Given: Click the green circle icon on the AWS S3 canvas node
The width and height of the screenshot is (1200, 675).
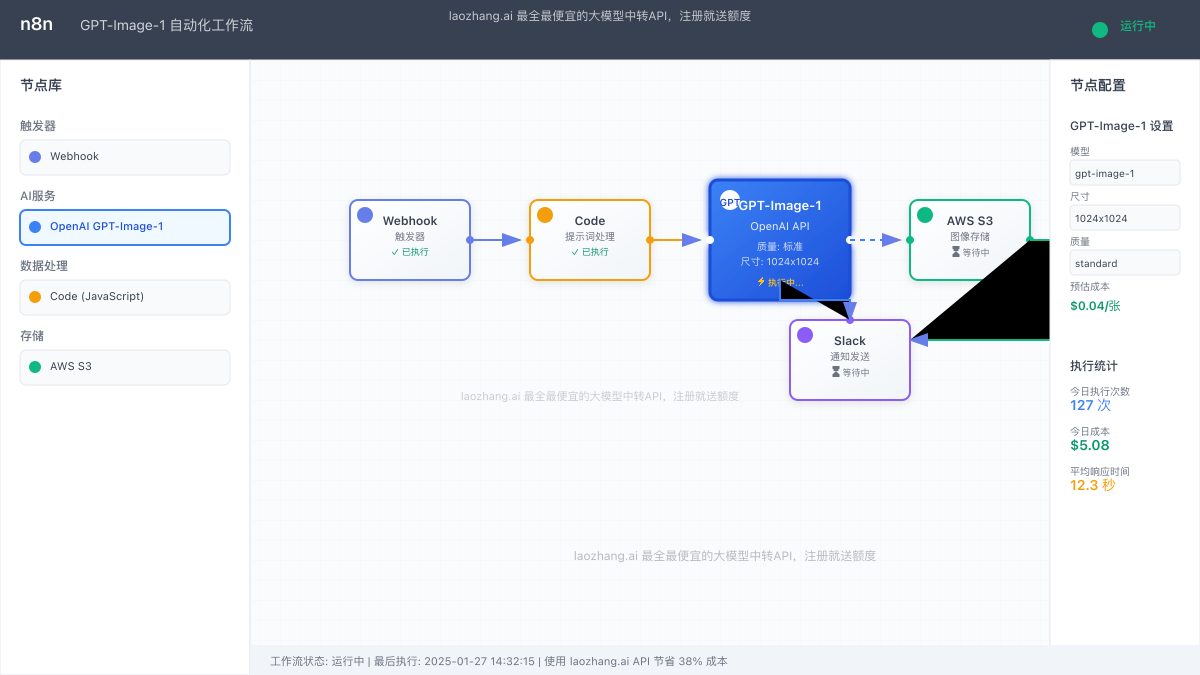Looking at the screenshot, I should point(925,215).
